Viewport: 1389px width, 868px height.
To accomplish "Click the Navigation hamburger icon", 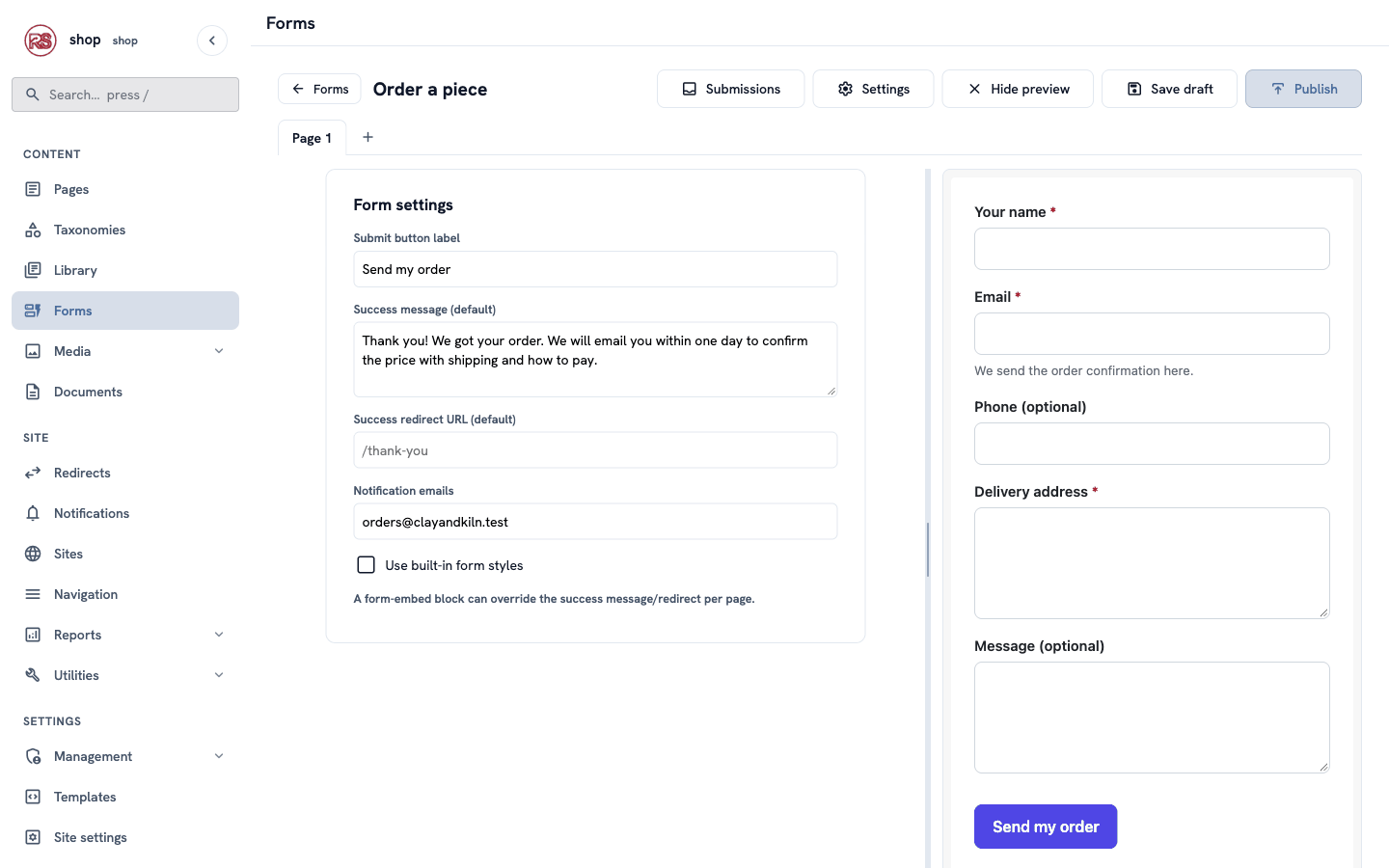I will (x=33, y=594).
